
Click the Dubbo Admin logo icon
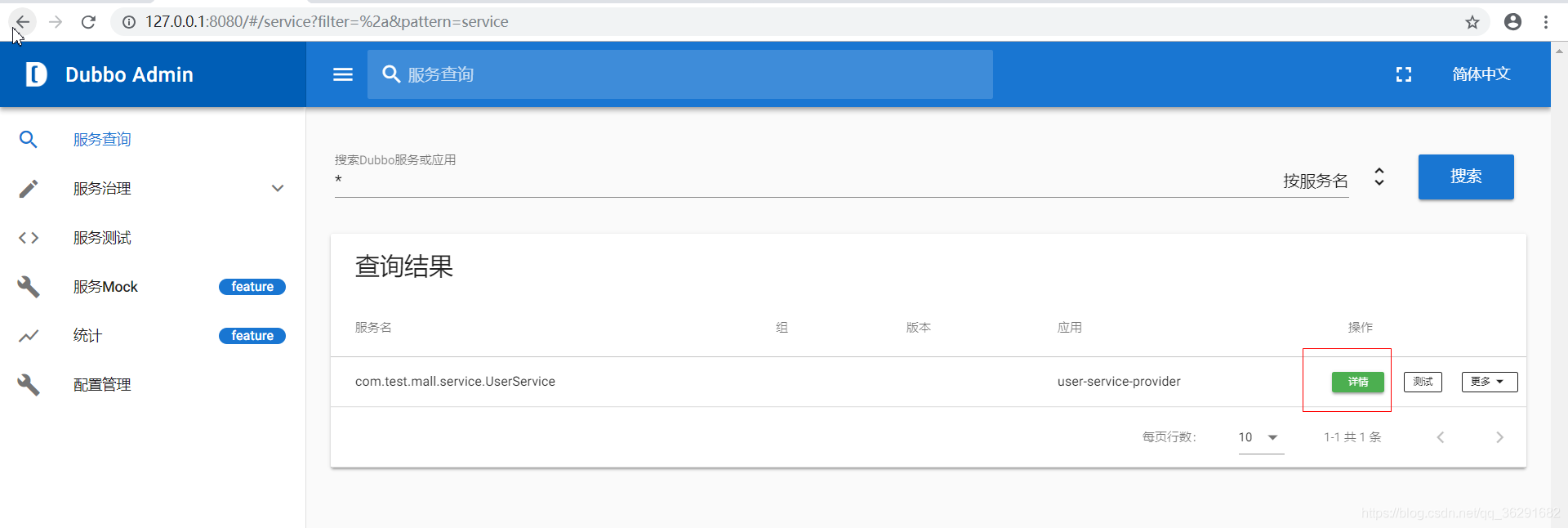[36, 74]
